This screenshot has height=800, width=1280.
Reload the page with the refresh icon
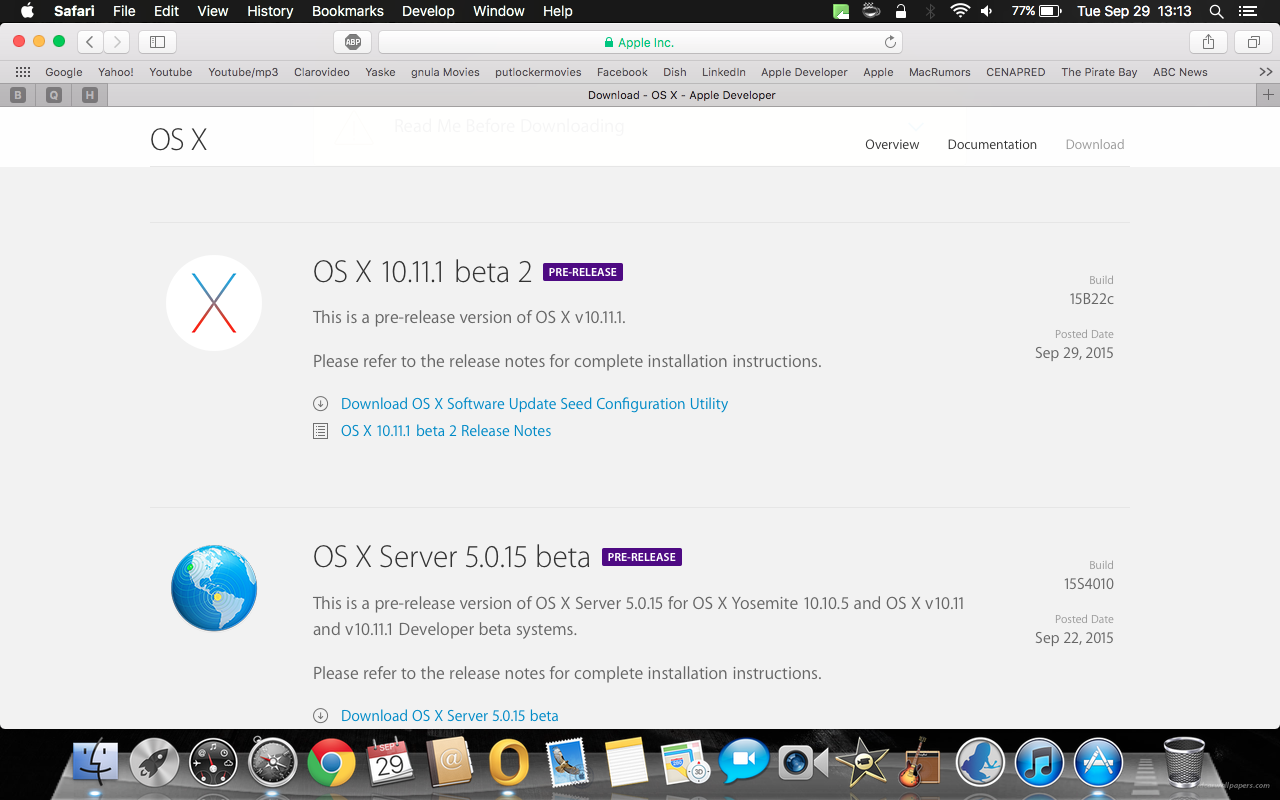890,42
